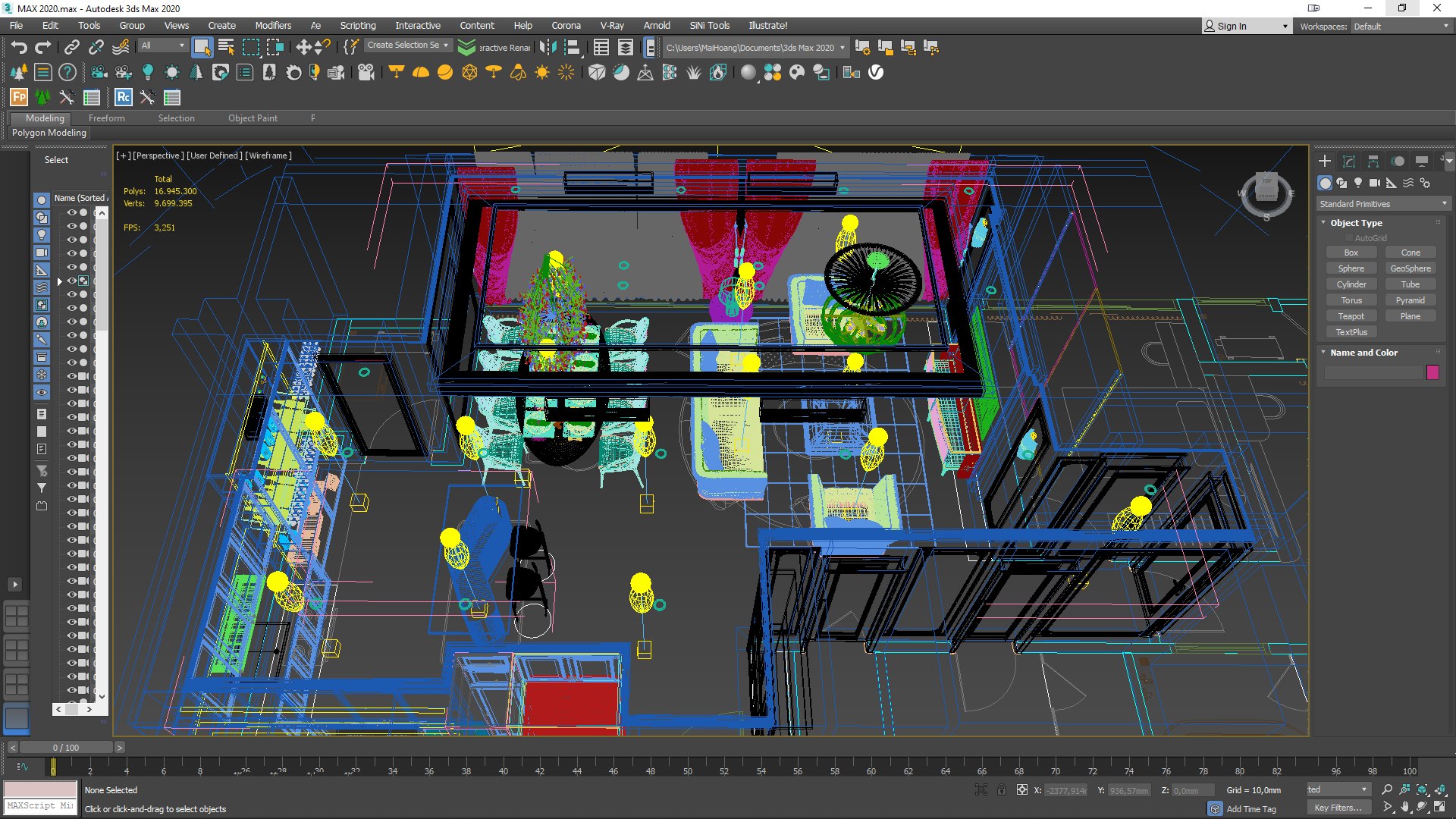
Task: Create a Teapot primitive button
Action: coord(1351,316)
